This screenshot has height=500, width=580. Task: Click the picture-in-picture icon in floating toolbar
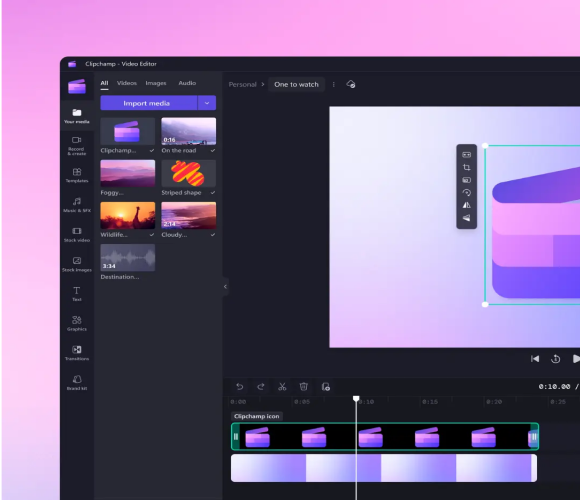[x=466, y=180]
